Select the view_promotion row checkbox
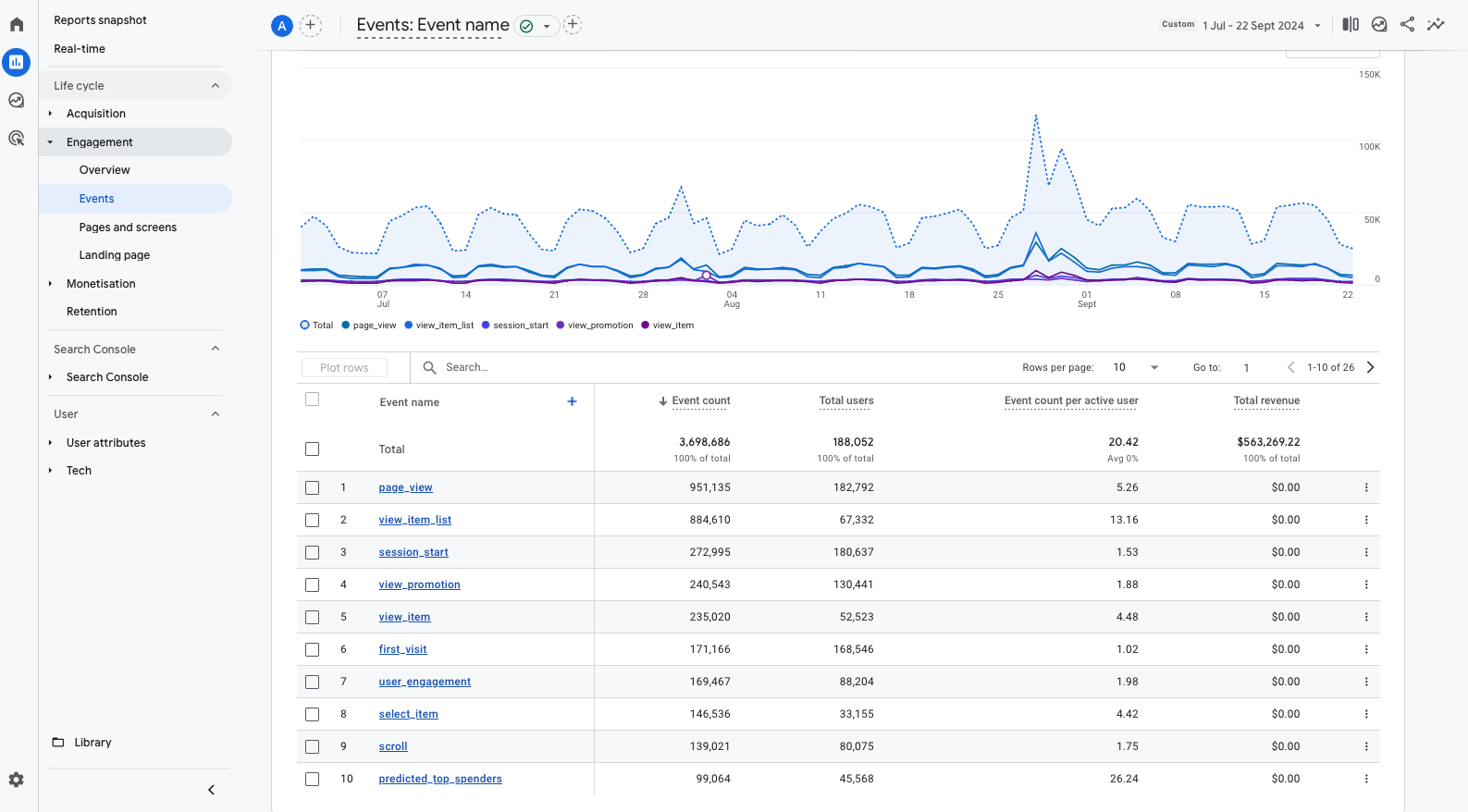 click(313, 584)
